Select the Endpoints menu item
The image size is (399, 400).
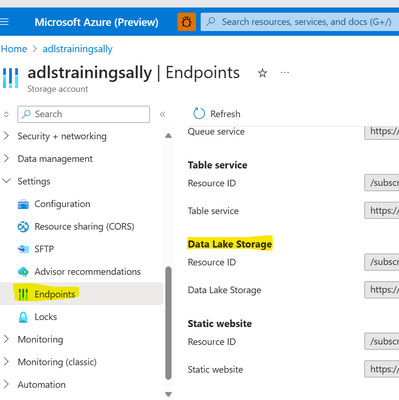(81, 294)
